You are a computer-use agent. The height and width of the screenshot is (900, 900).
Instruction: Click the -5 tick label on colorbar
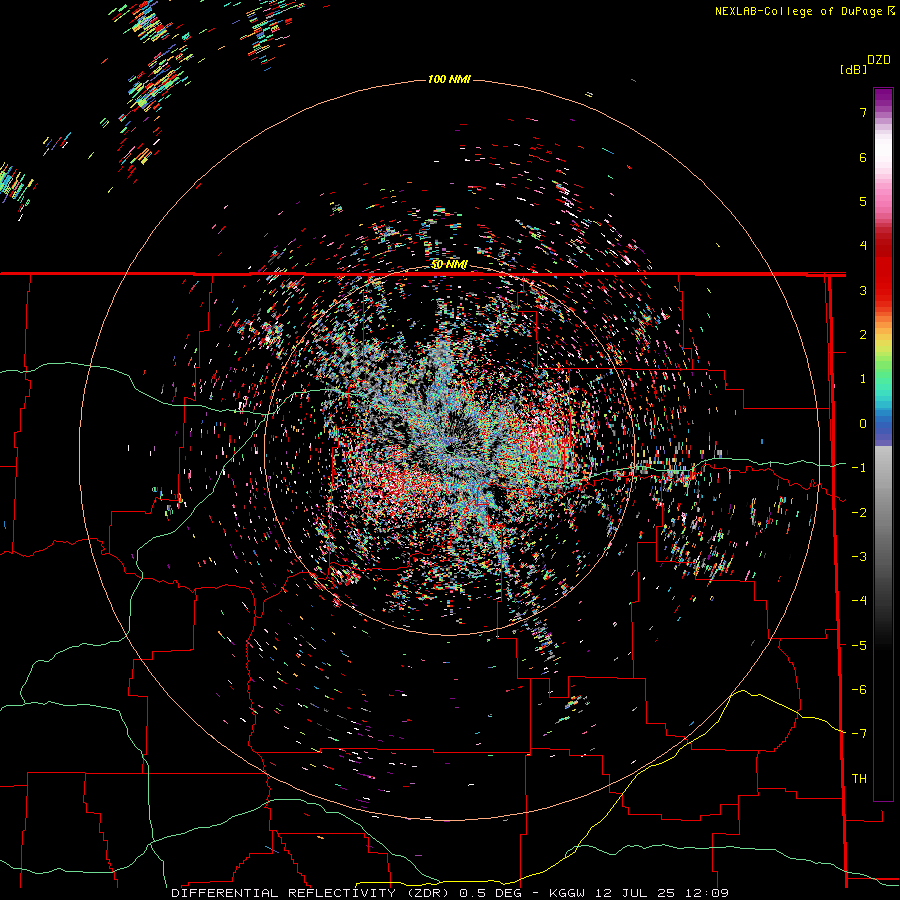(859, 646)
